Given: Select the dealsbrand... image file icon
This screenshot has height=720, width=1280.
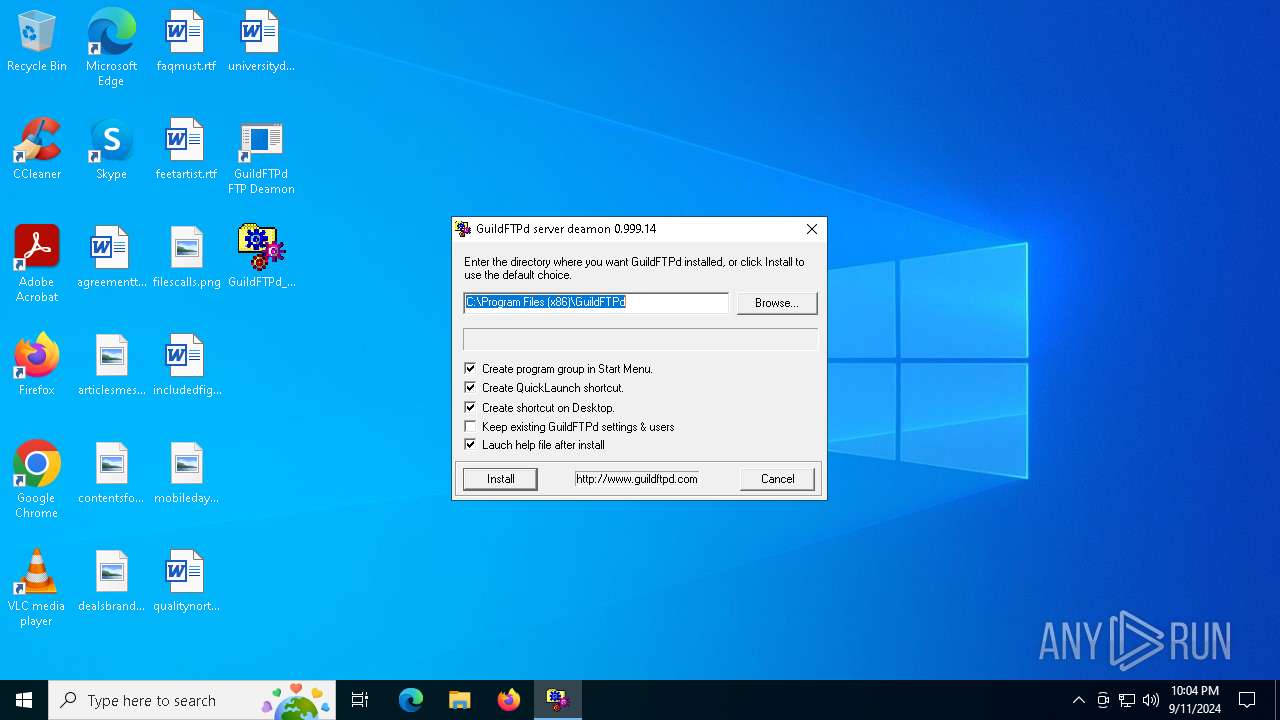Looking at the screenshot, I should click(111, 582).
